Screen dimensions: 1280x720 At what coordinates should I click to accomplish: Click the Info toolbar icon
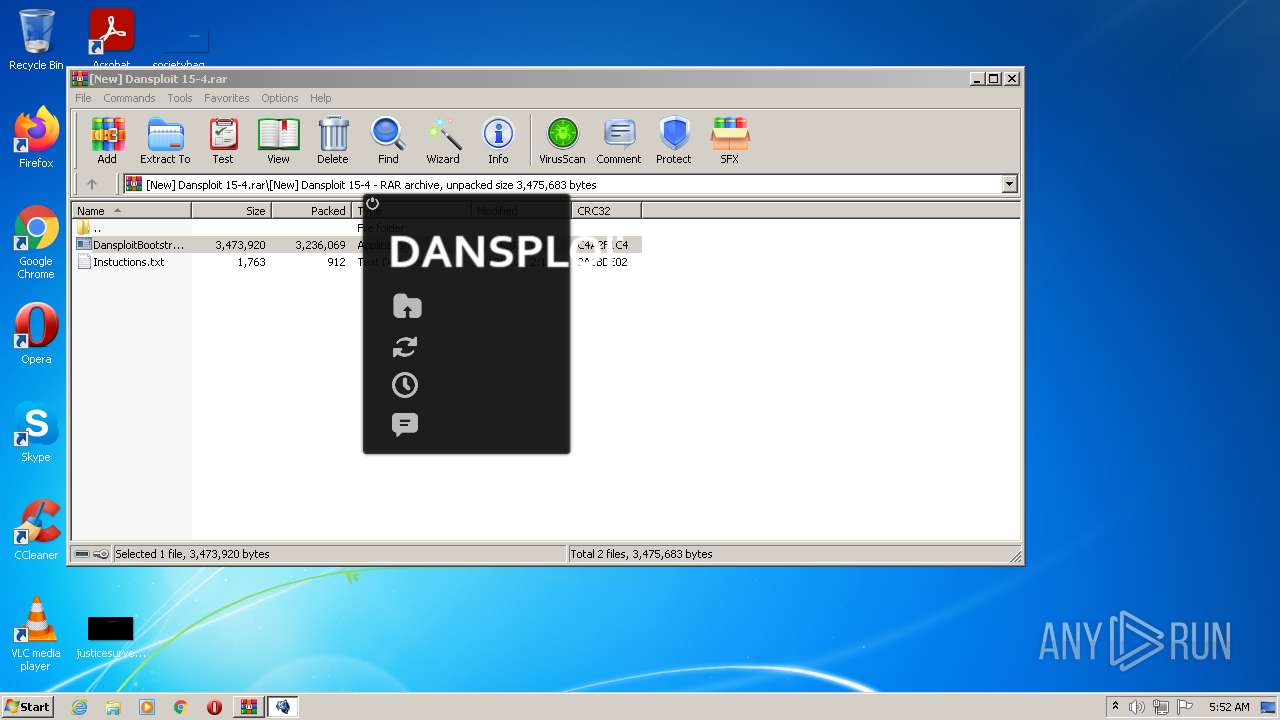498,140
